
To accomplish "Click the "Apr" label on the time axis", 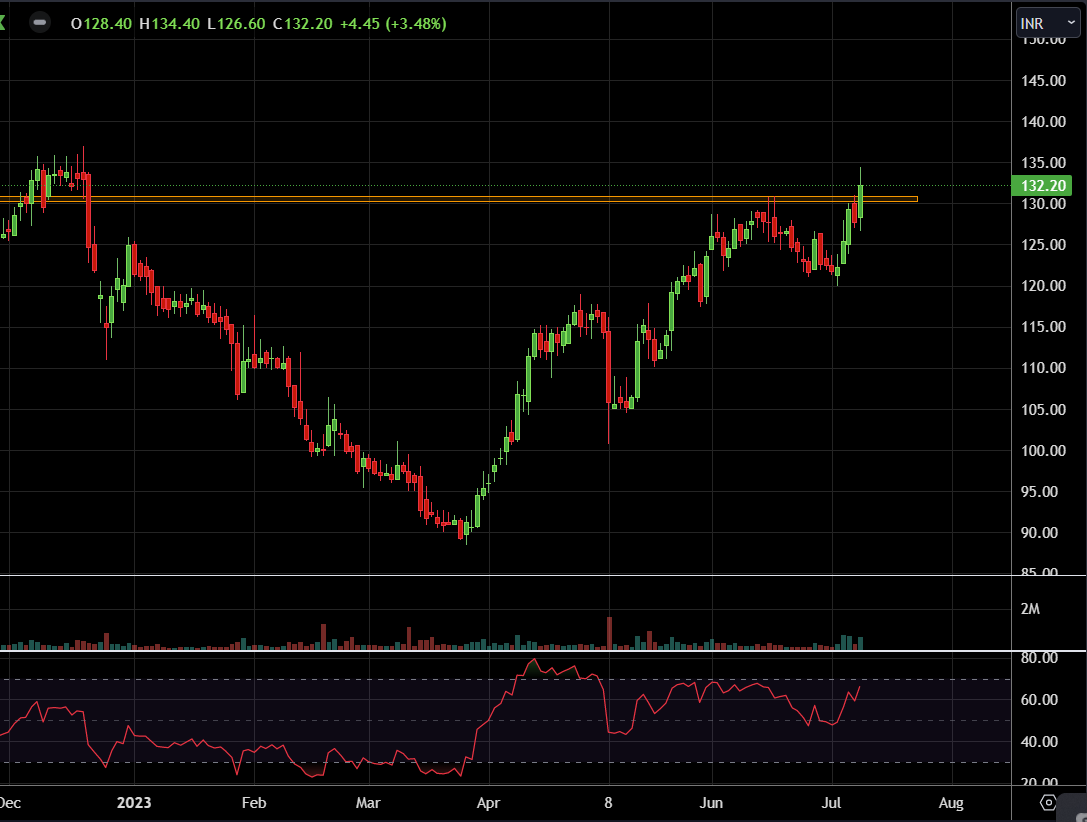I will point(489,803).
